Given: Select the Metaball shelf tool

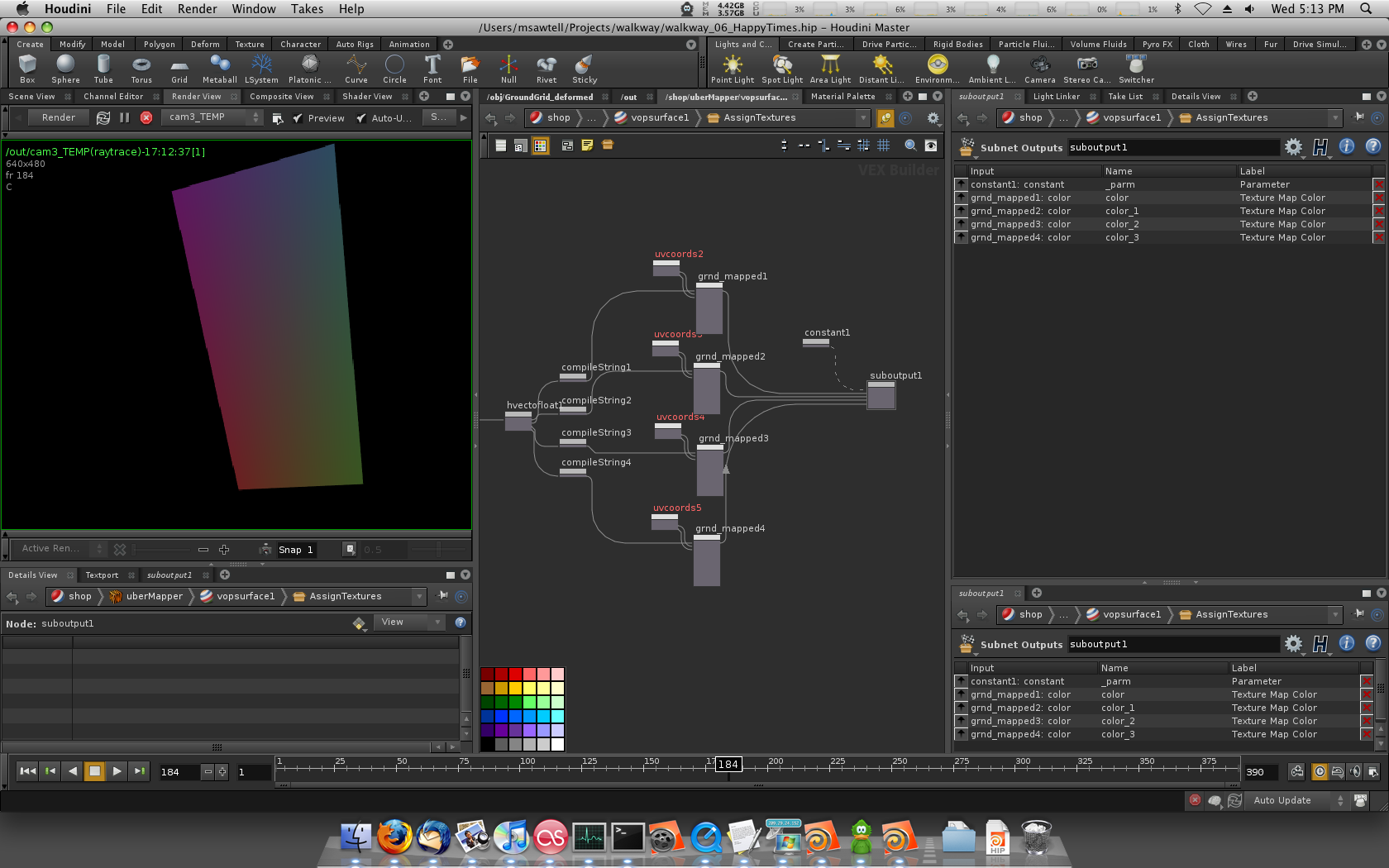Looking at the screenshot, I should [219, 69].
